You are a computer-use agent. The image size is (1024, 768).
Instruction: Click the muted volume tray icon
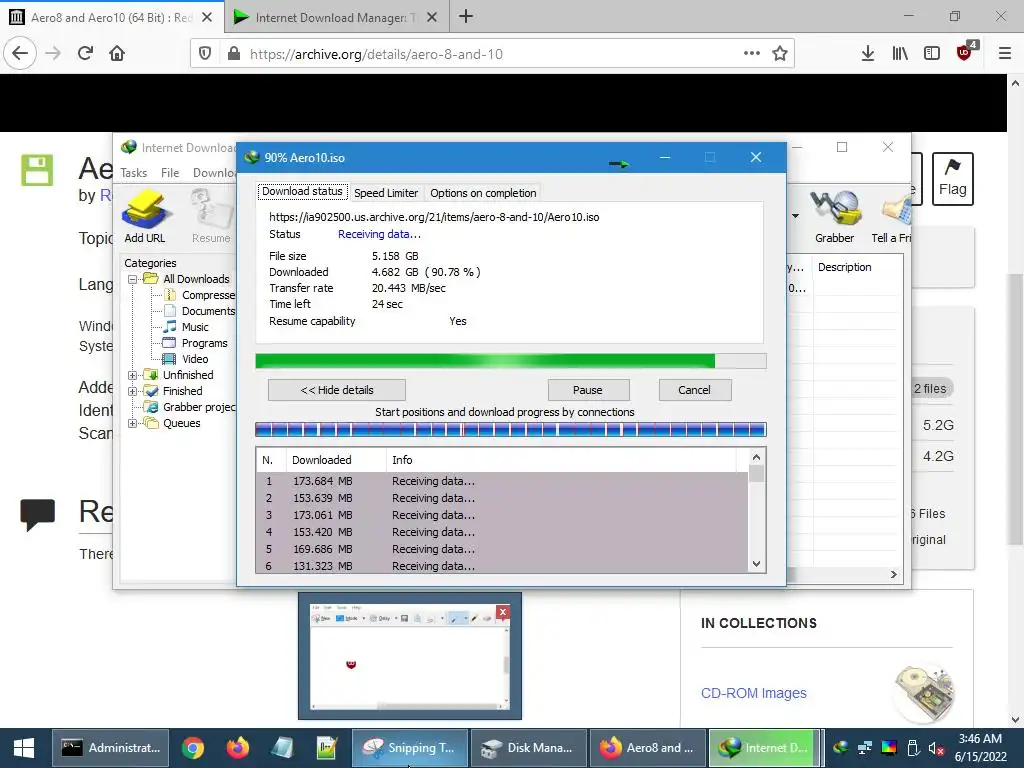(936, 748)
